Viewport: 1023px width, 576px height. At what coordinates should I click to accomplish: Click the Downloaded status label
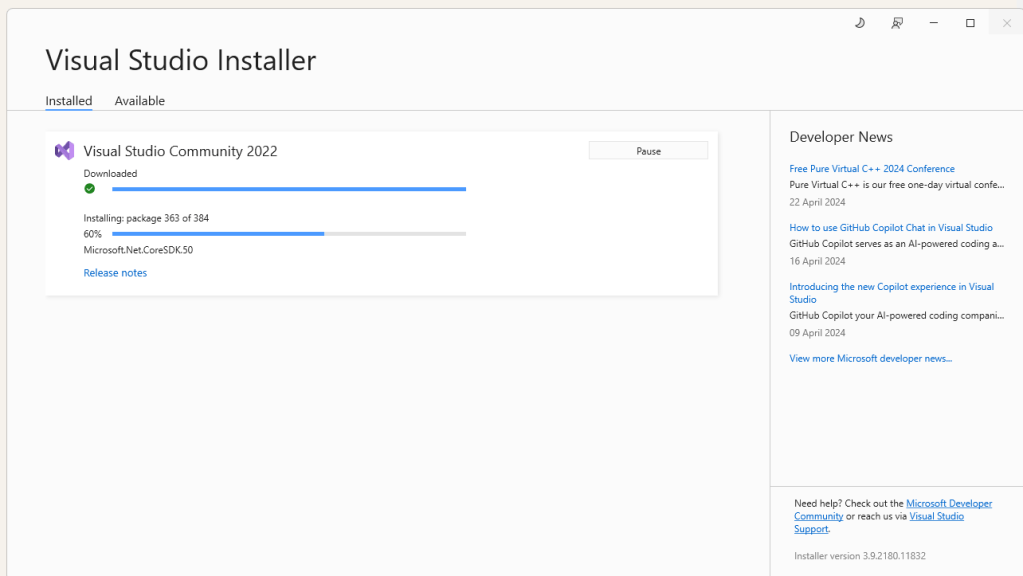click(110, 174)
